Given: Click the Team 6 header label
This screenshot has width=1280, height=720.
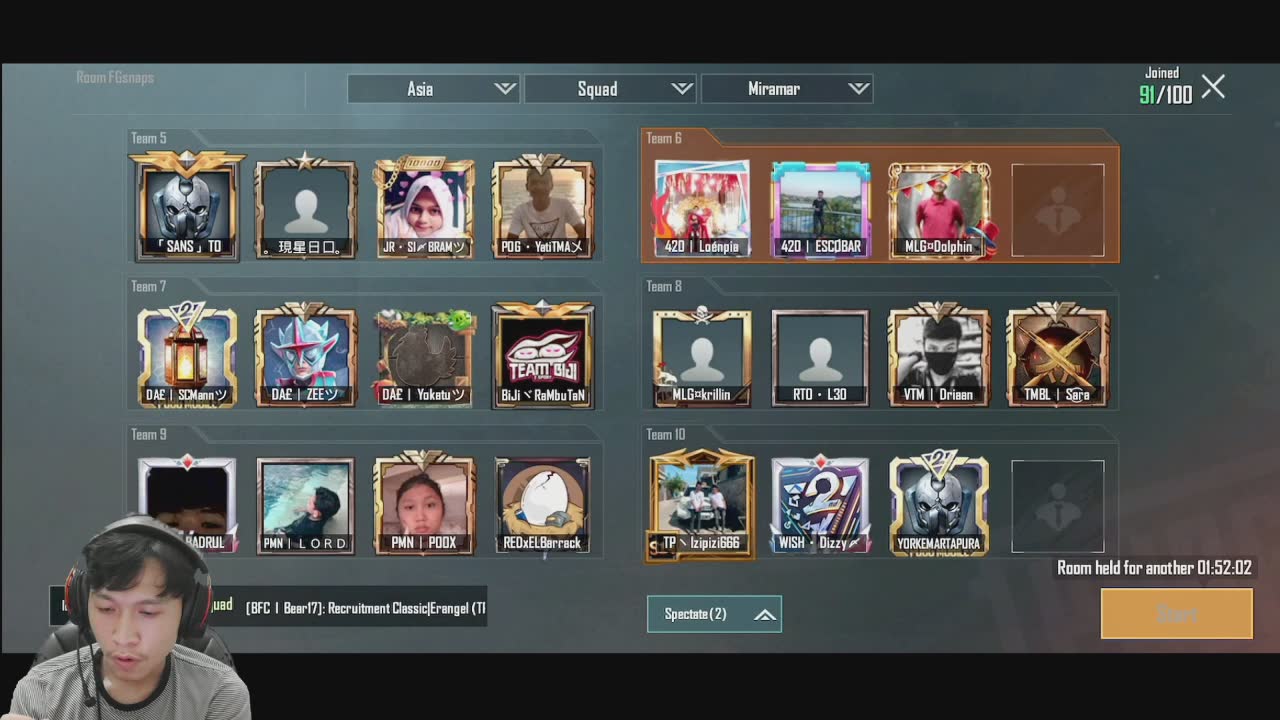Looking at the screenshot, I should click(664, 139).
